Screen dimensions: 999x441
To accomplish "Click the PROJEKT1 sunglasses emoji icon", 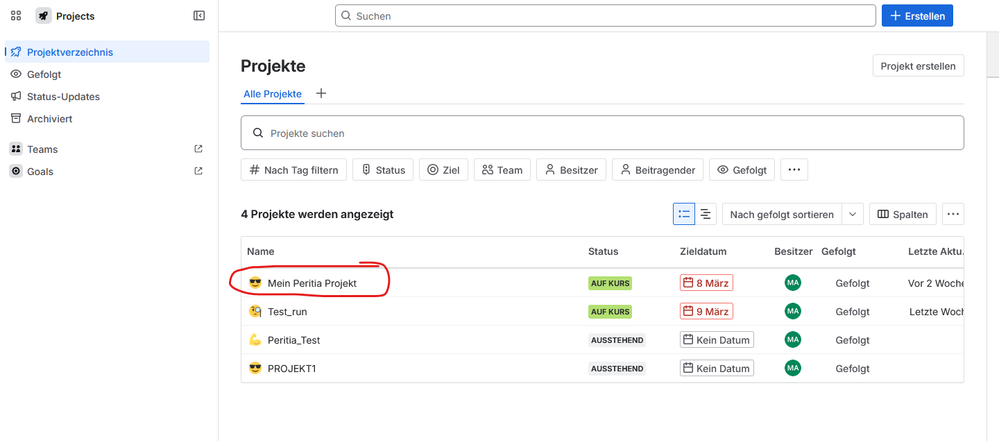I will point(255,368).
